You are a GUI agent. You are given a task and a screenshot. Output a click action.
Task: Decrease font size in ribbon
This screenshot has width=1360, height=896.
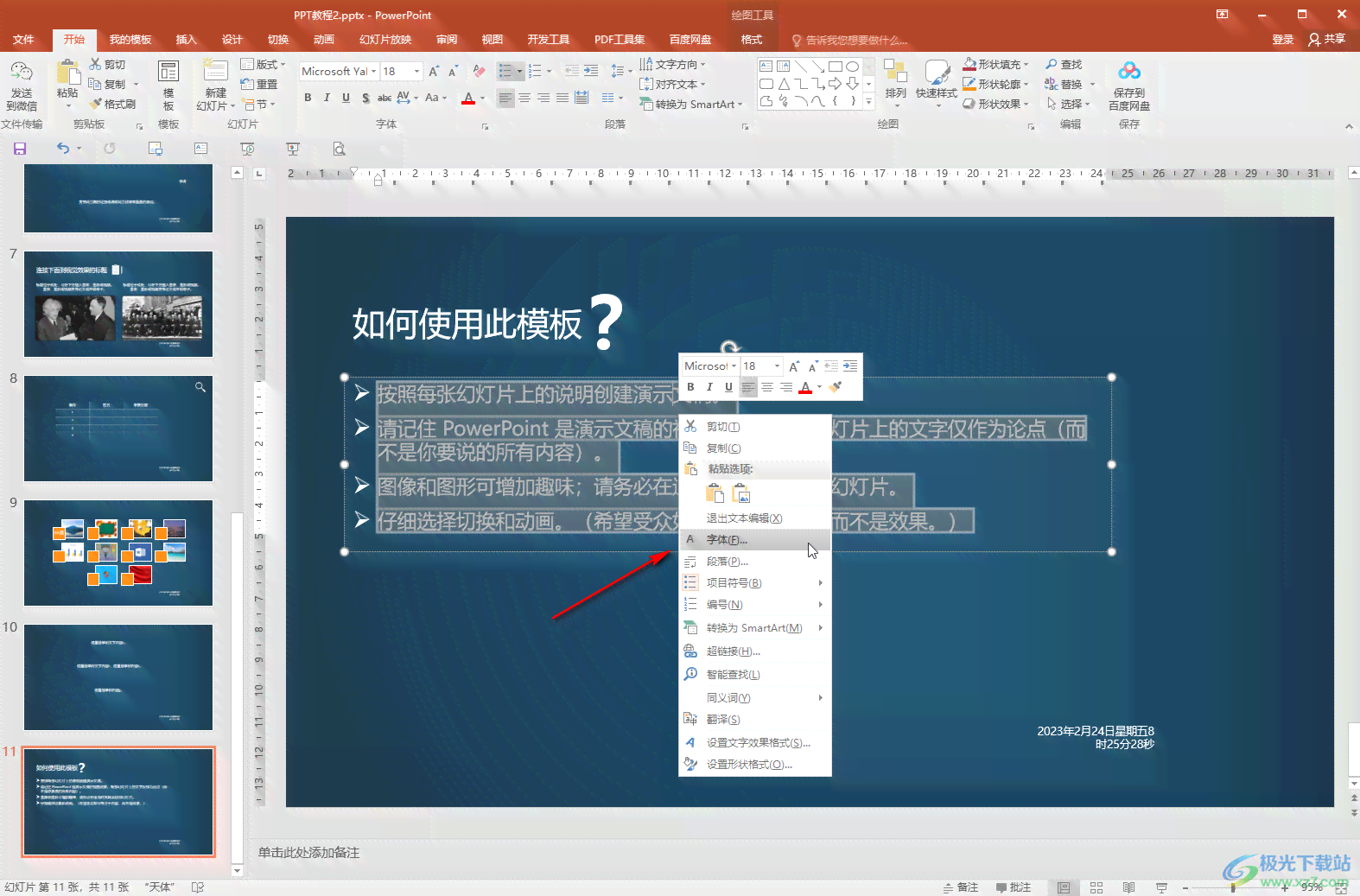pos(453,72)
